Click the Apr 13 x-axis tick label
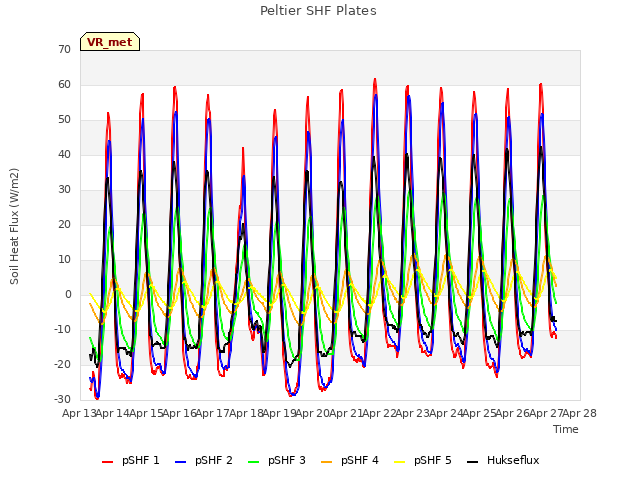Viewport: 640px width, 480px height. tap(80, 413)
